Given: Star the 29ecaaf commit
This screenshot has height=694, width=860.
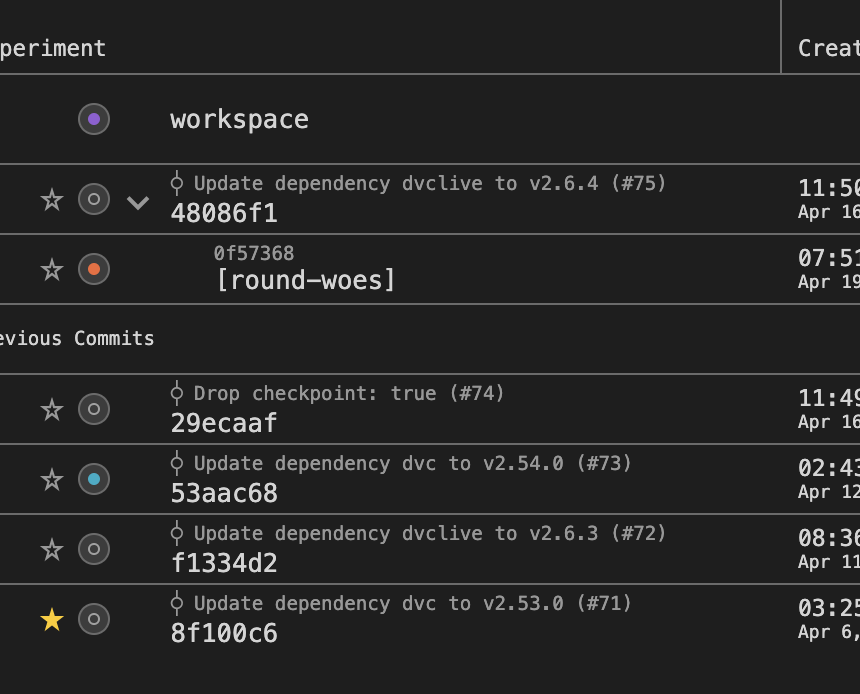Looking at the screenshot, I should coord(52,409).
